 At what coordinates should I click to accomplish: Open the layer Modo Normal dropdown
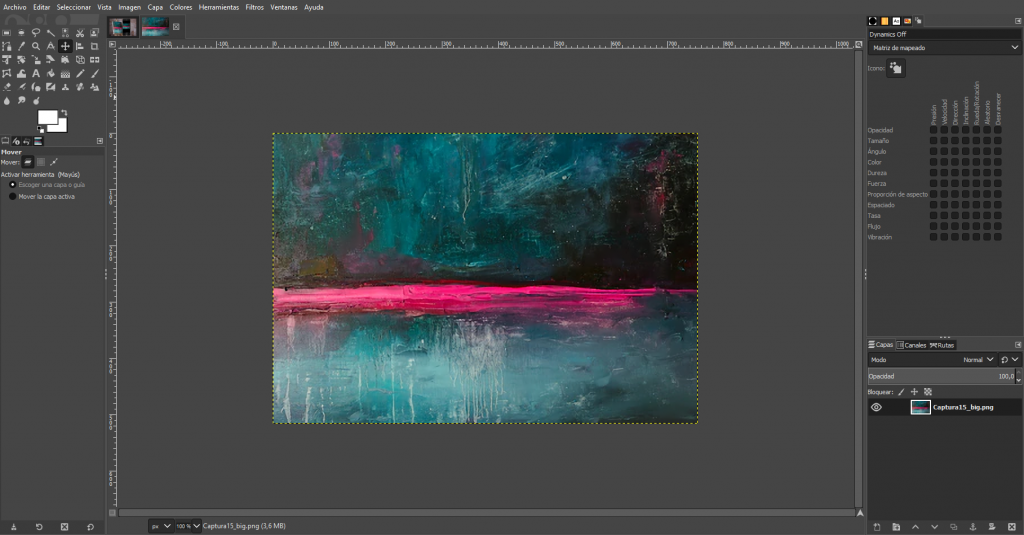[976, 359]
